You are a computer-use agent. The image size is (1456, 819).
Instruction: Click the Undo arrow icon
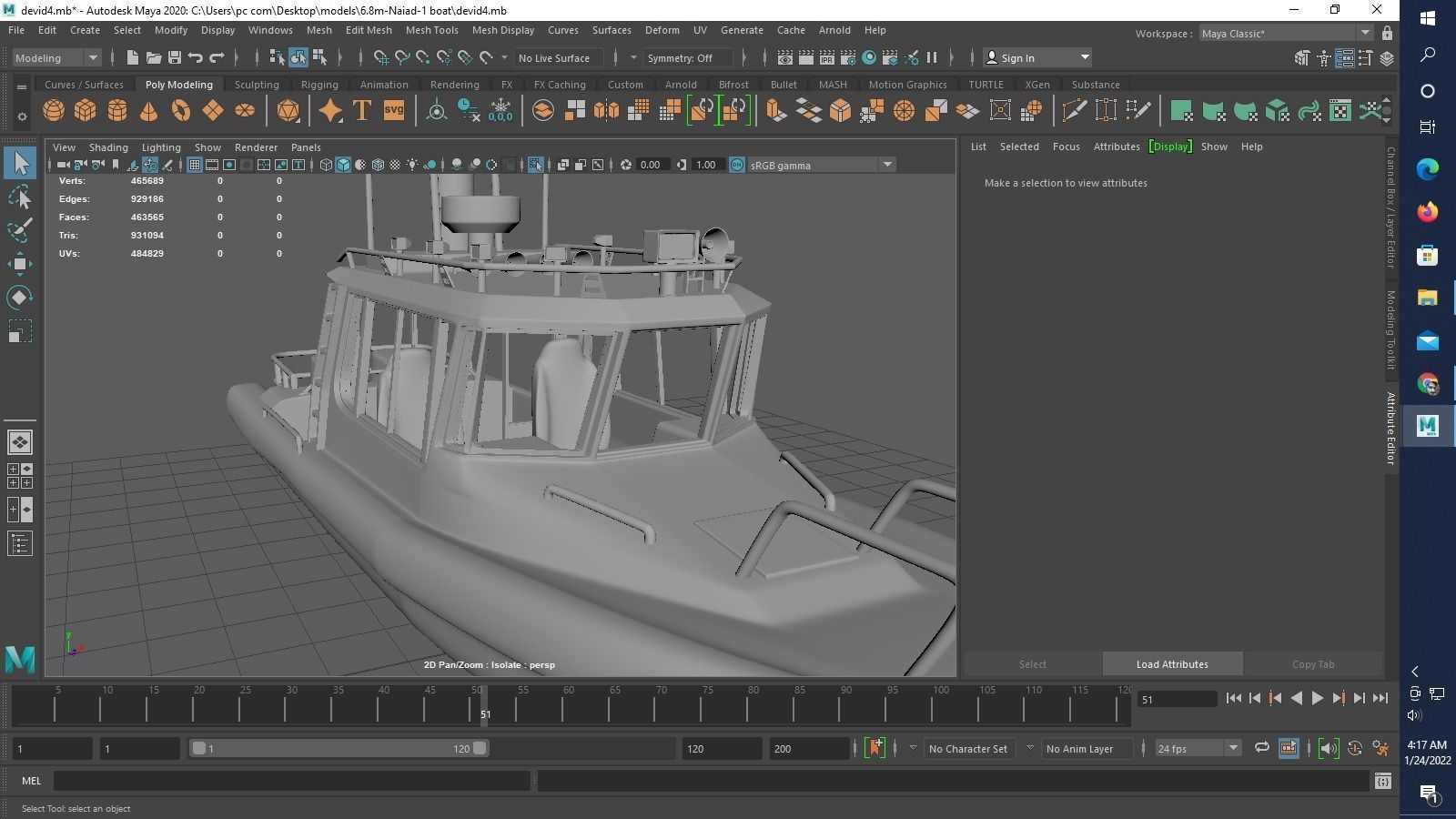click(196, 57)
